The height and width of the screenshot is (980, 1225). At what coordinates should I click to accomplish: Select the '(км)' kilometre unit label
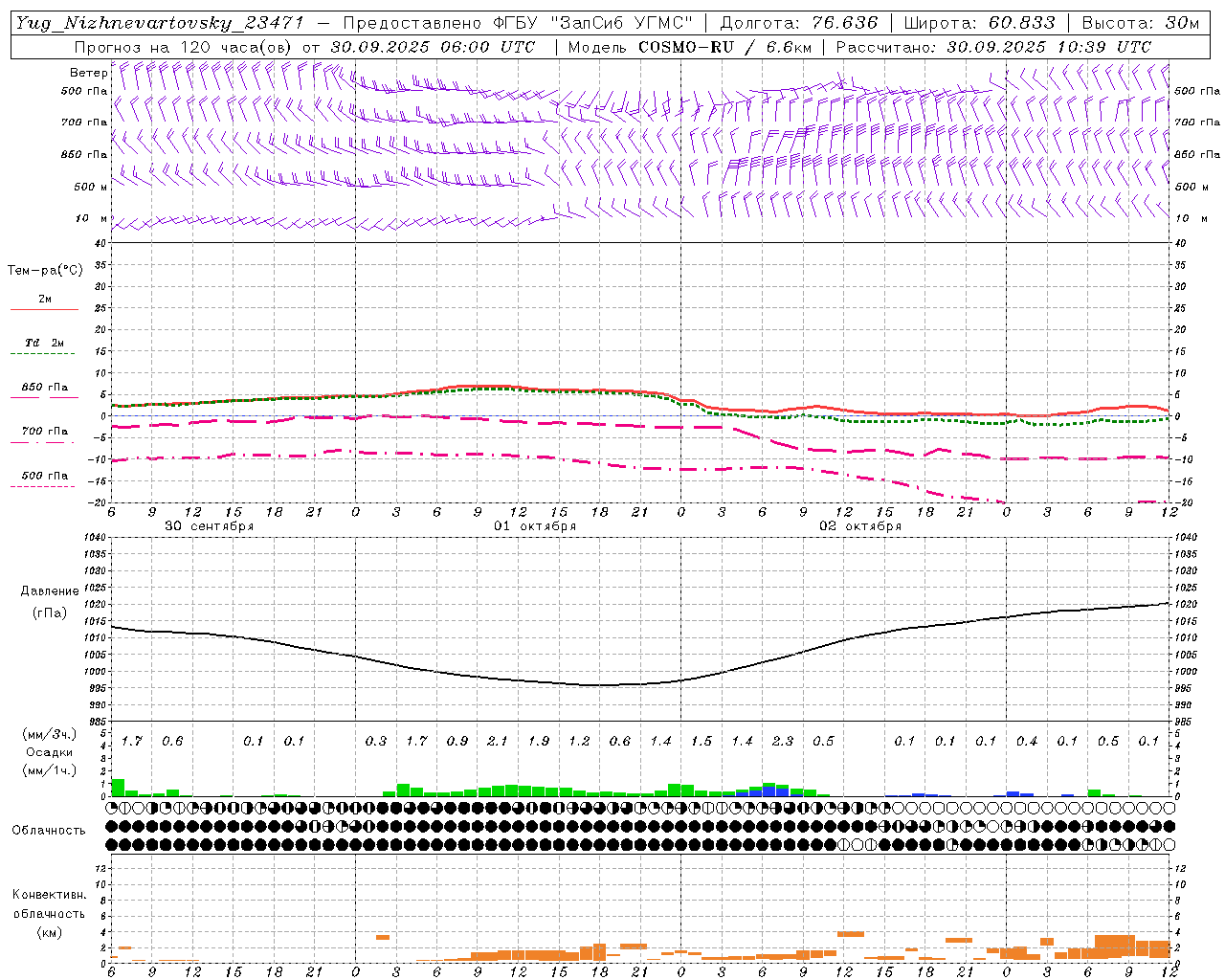point(50,931)
